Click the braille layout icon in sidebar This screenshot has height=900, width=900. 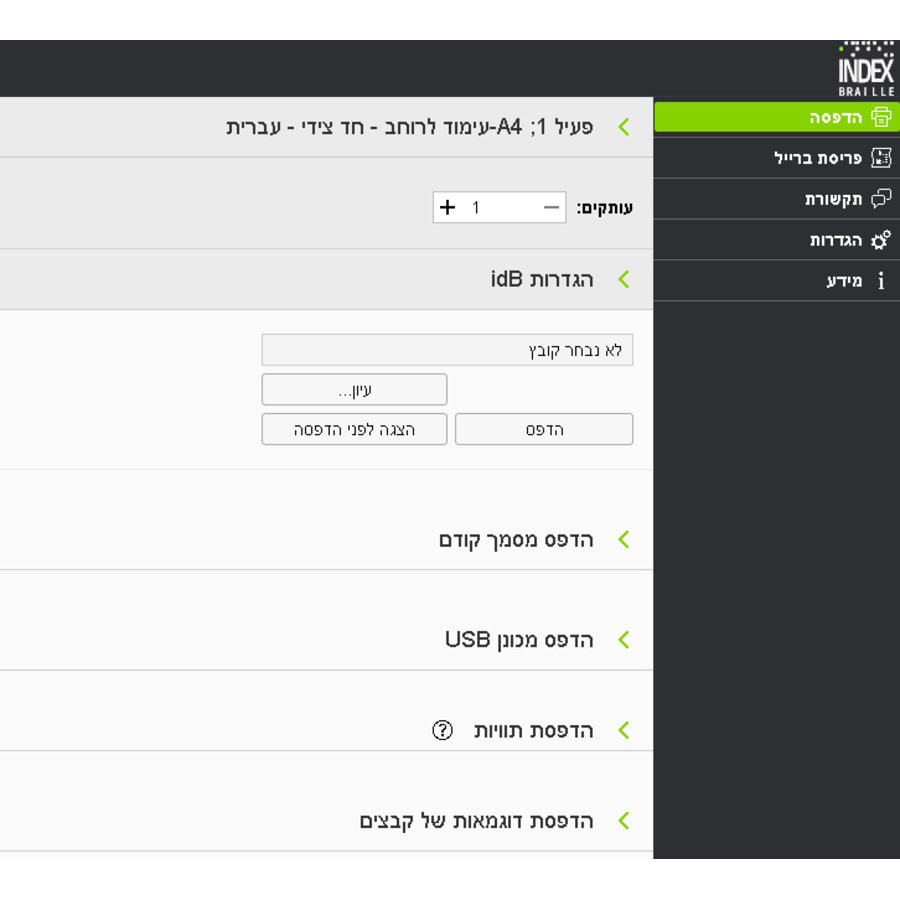[x=881, y=158]
